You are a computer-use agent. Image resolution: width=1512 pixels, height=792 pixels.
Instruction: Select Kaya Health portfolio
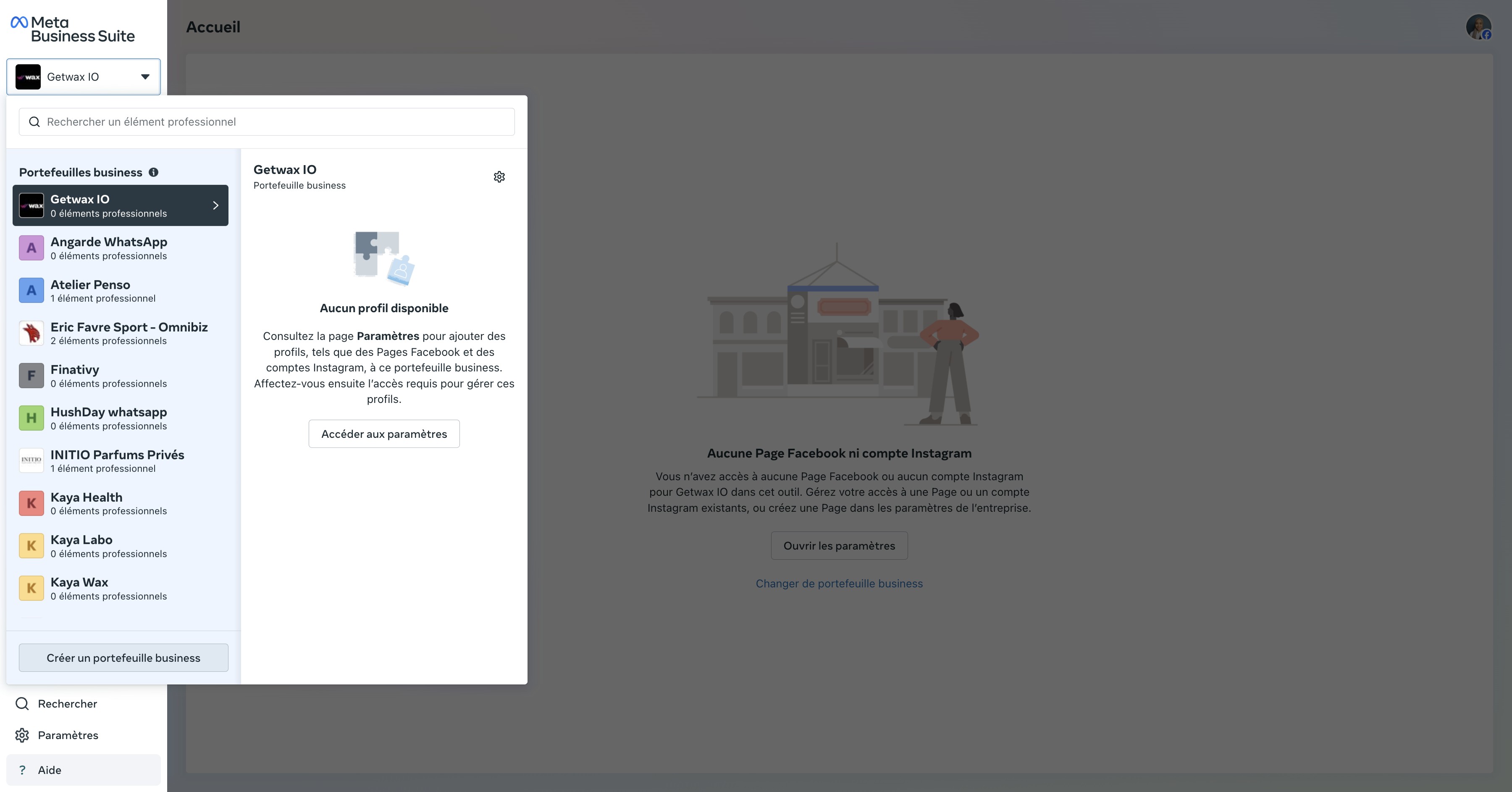tap(120, 503)
